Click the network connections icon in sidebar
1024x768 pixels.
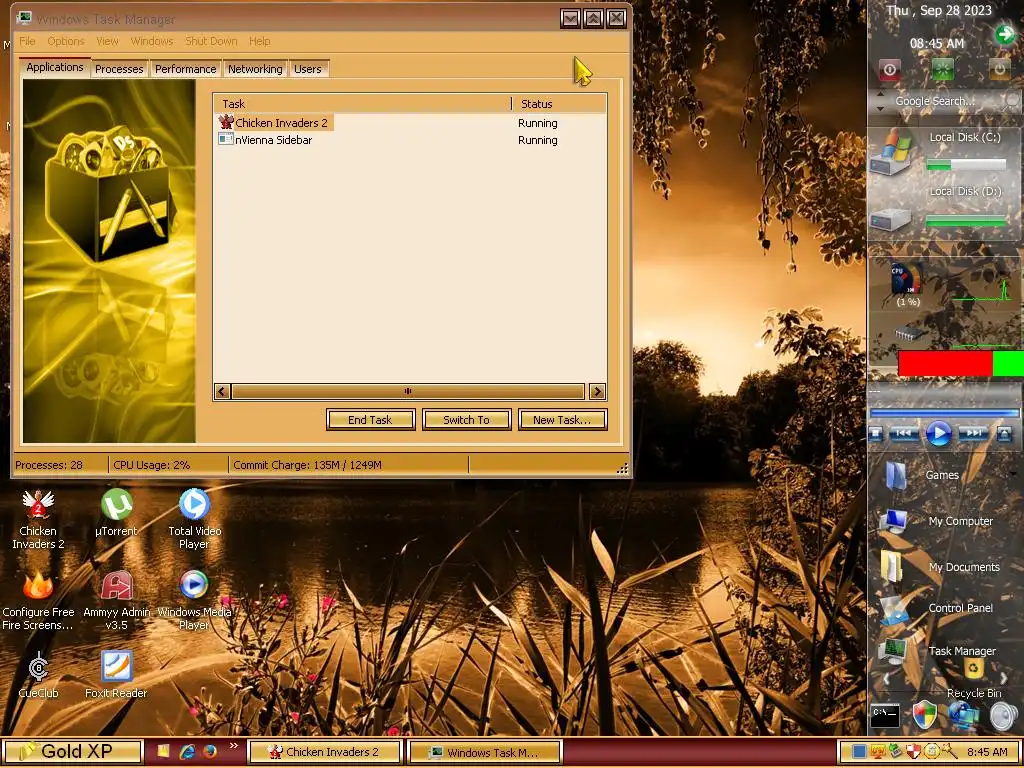coord(963,716)
